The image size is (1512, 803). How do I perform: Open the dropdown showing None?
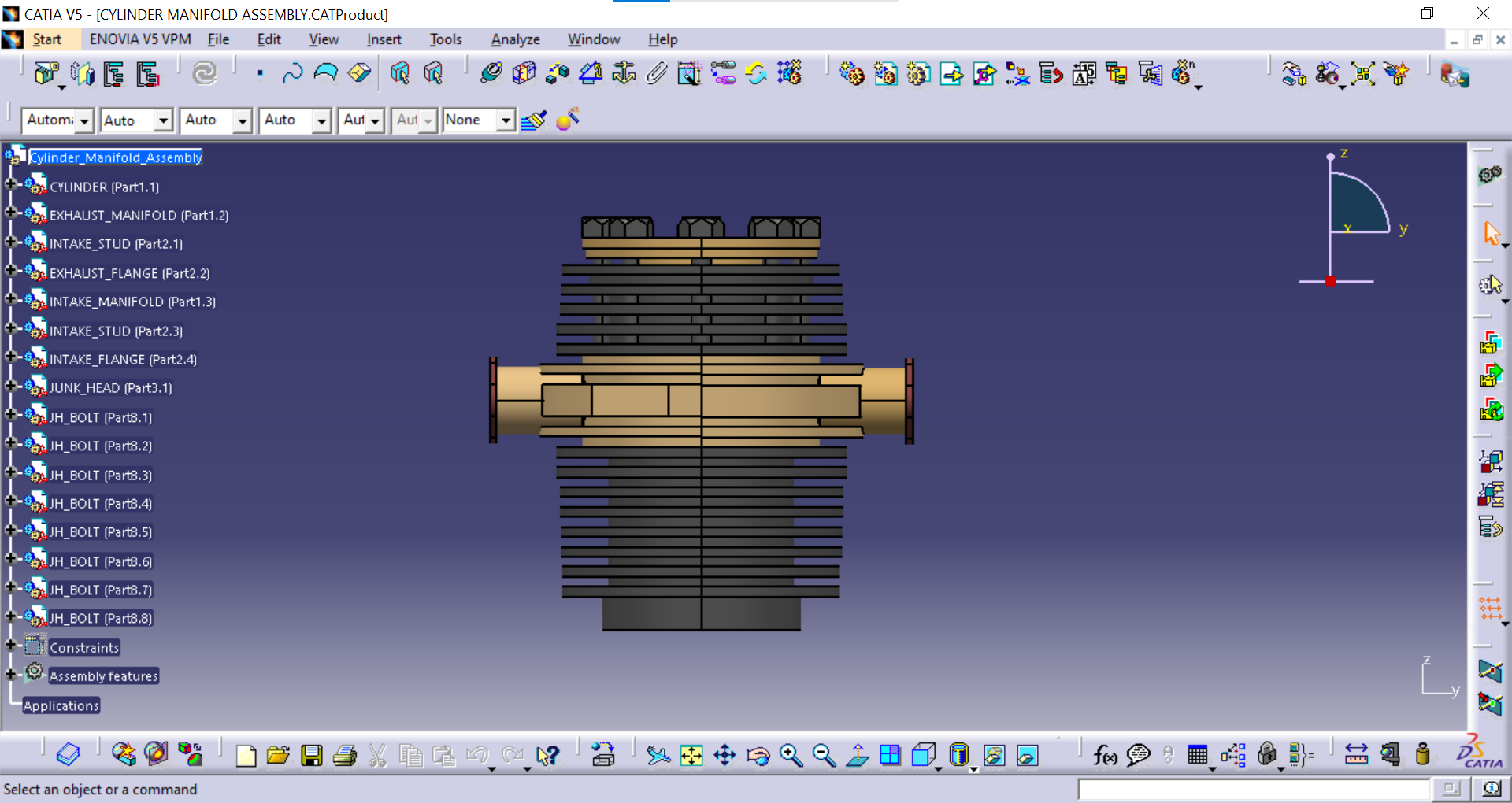tap(506, 120)
